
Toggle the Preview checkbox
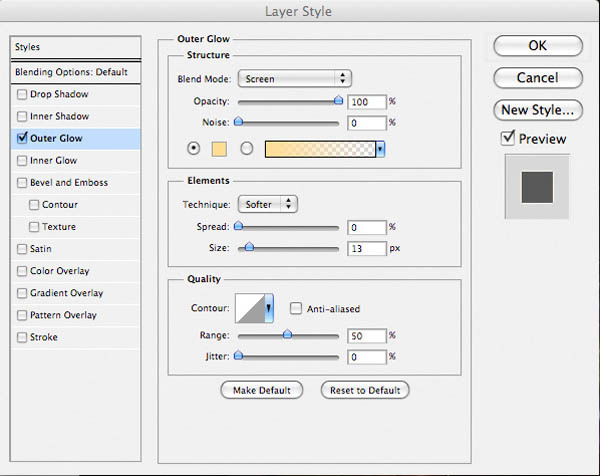[x=508, y=138]
